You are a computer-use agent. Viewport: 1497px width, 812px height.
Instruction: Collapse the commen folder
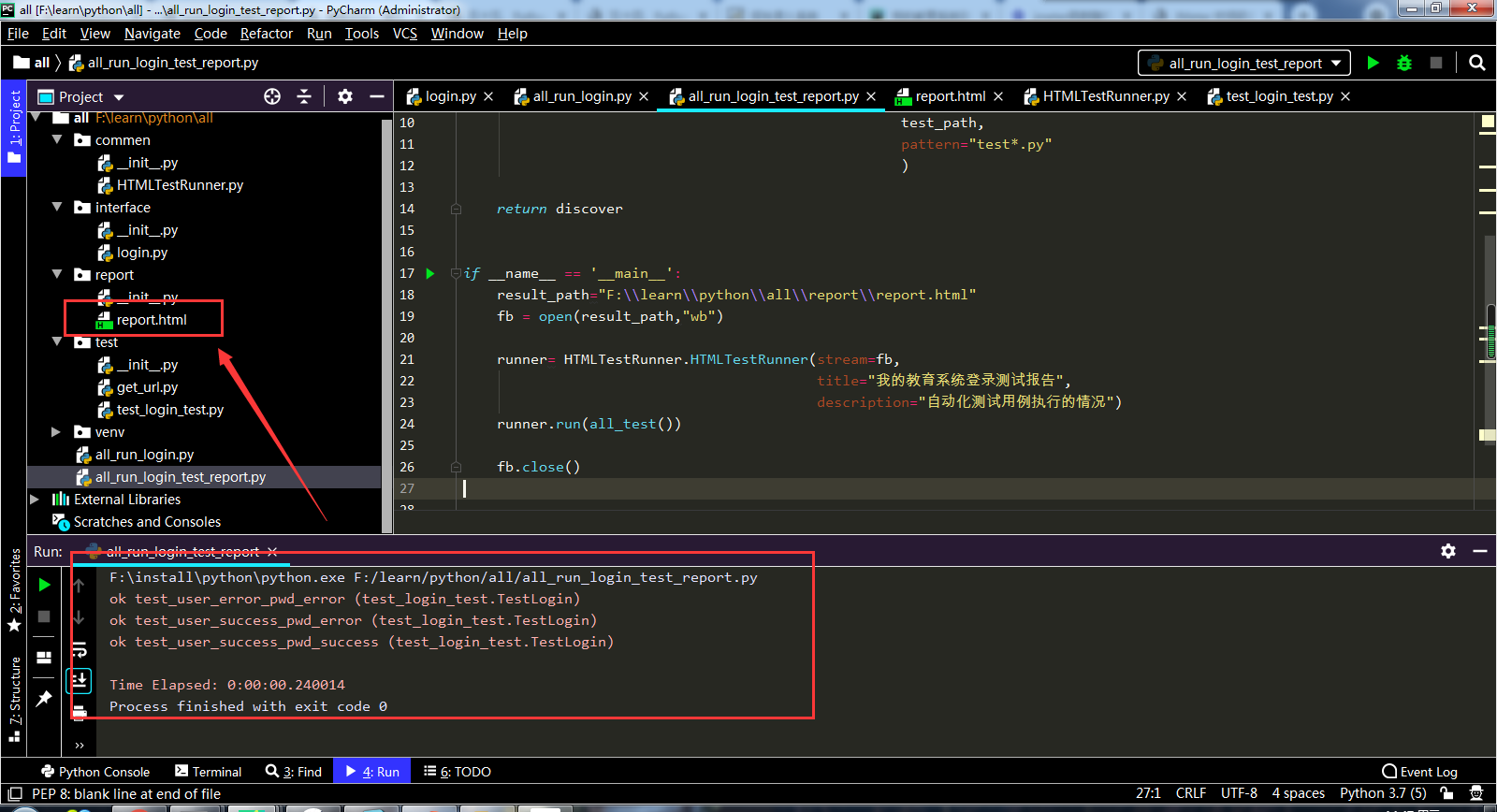[57, 139]
